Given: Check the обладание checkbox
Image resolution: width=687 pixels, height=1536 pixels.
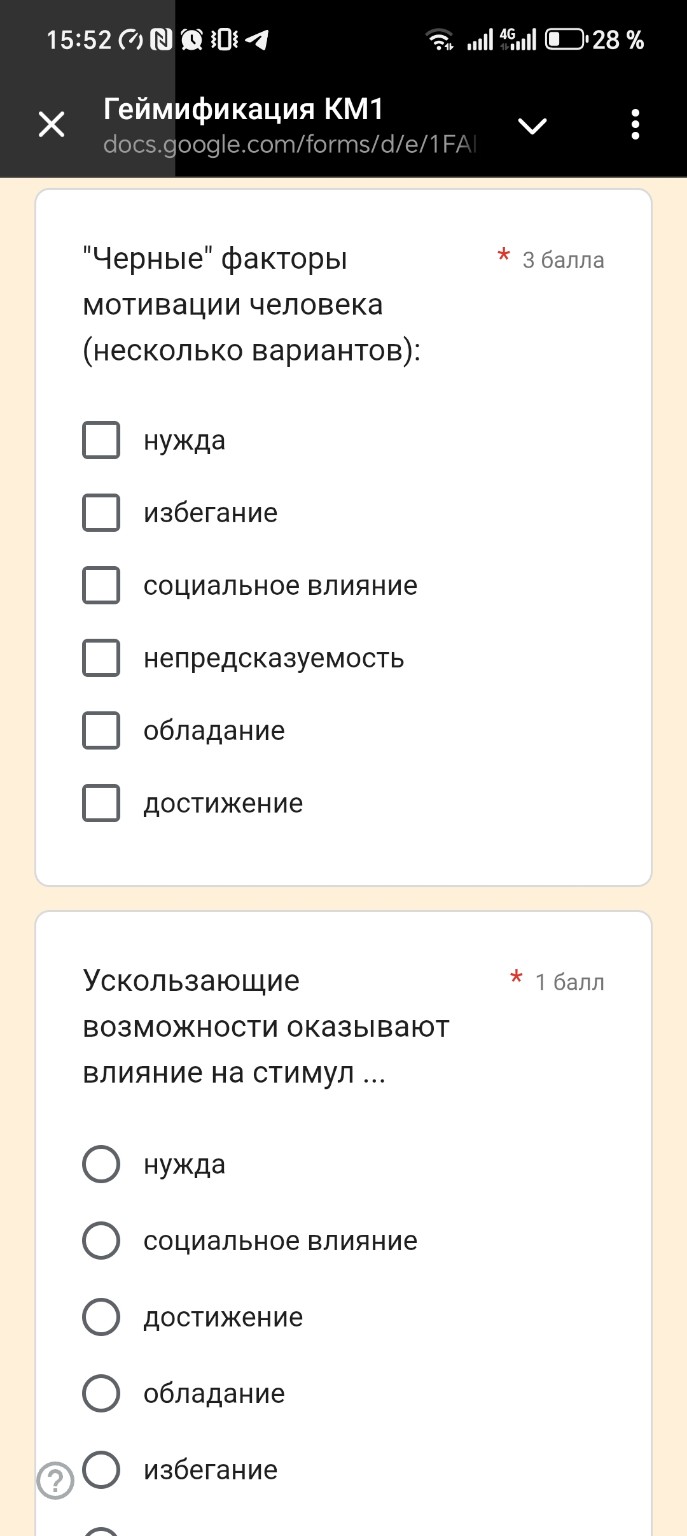Looking at the screenshot, I should pos(101,730).
